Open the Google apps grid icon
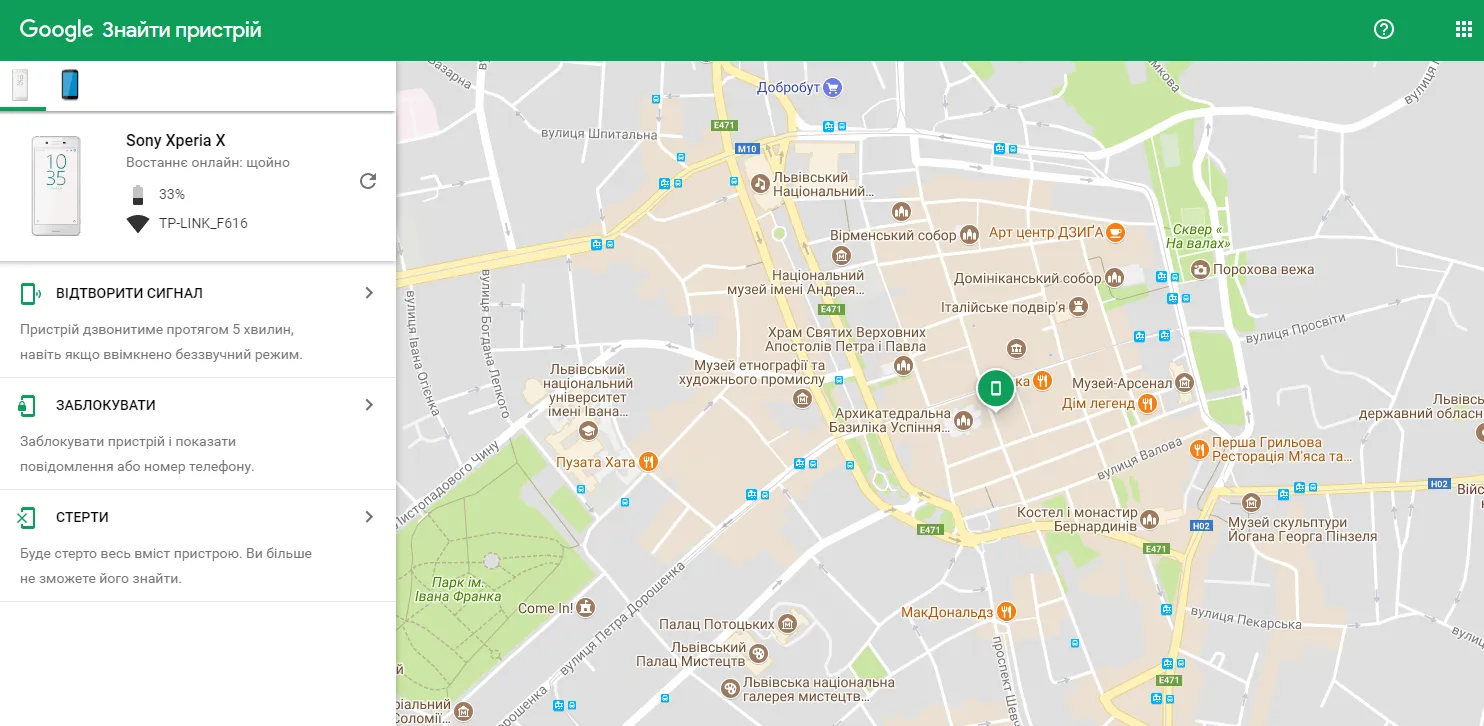Screen dimensions: 1484x726 (x=1462, y=29)
